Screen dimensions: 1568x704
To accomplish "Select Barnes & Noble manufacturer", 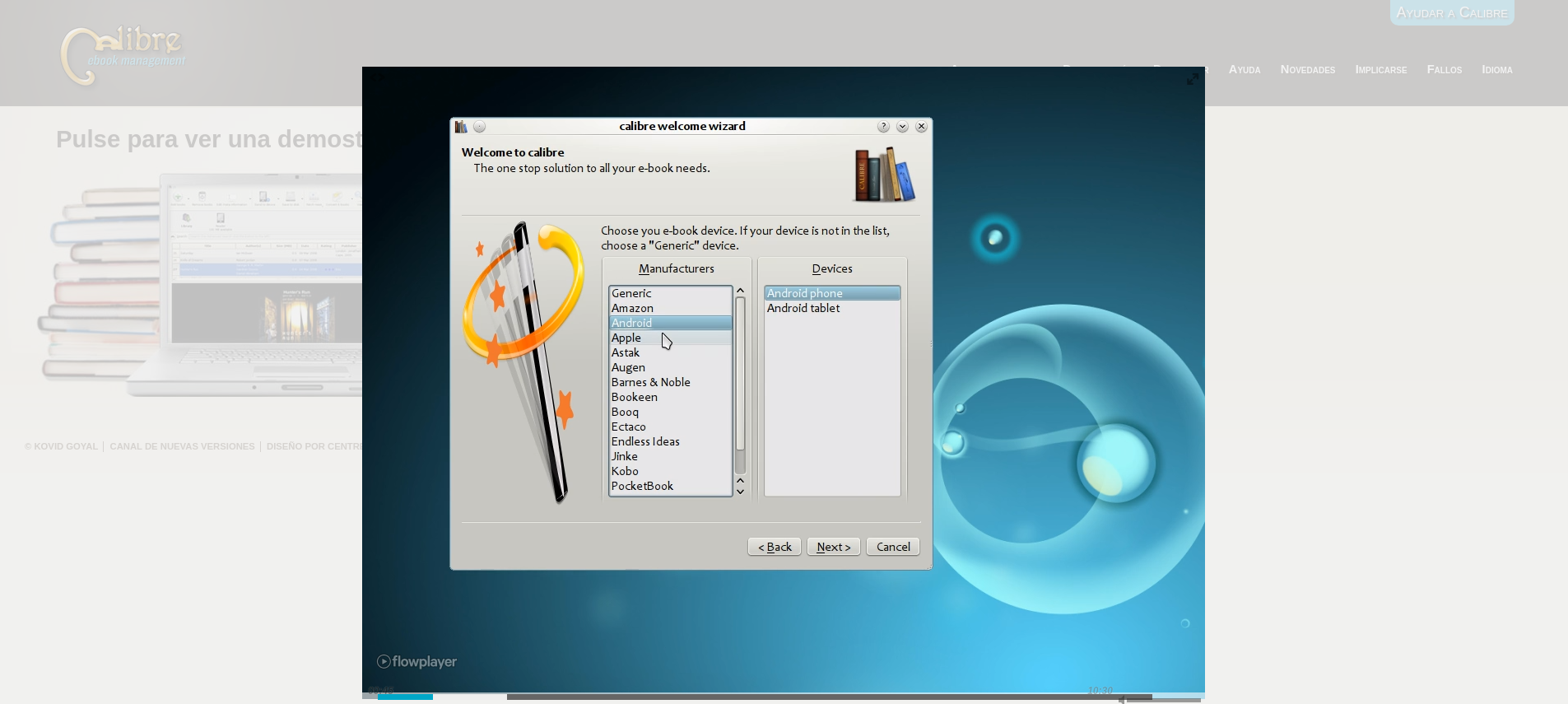I will pos(650,382).
